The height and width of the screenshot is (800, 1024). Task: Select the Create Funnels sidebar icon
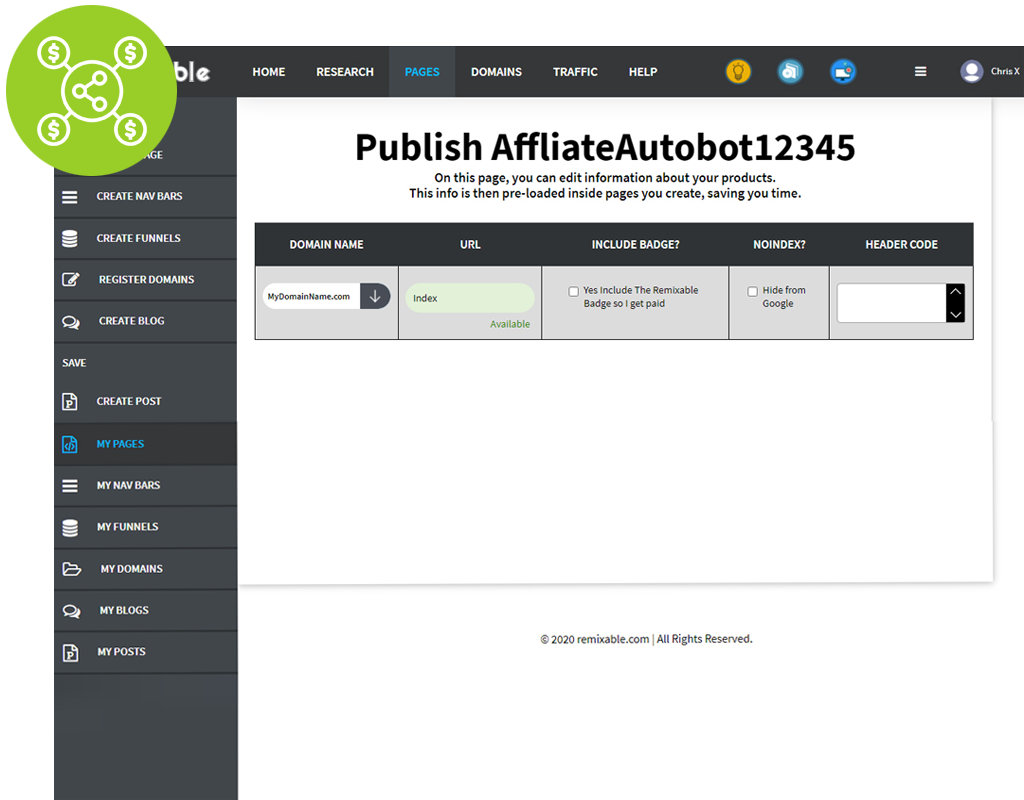pos(70,238)
